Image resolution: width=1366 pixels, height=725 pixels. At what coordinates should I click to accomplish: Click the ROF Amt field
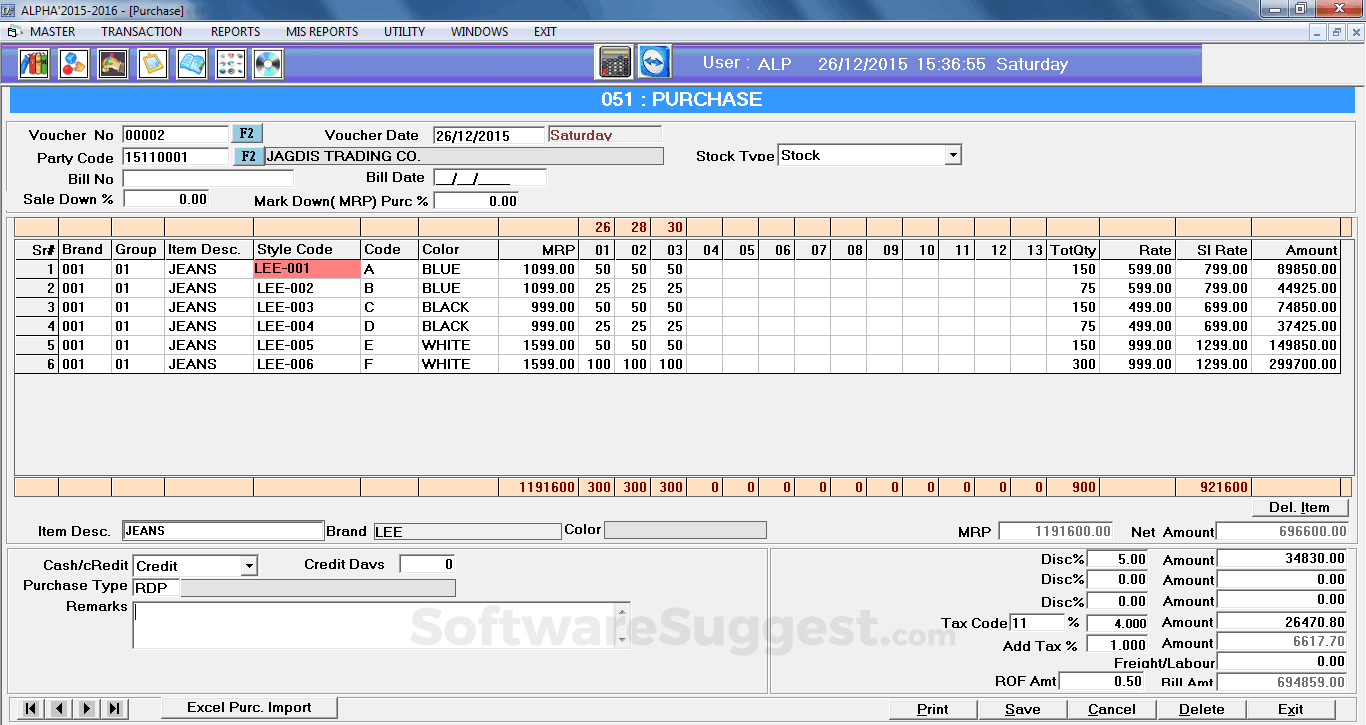tap(1101, 681)
